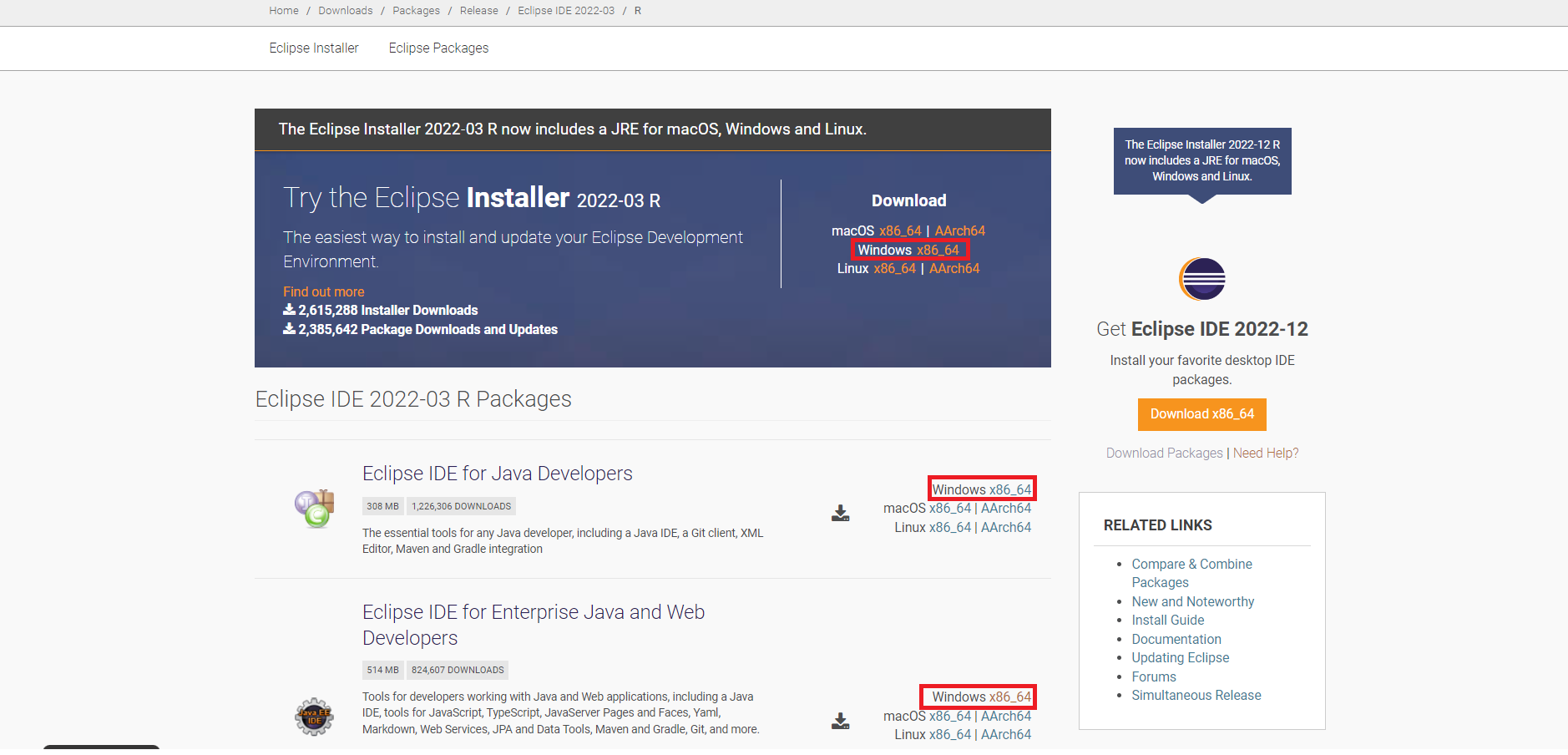
Task: Switch to the Eclipse Installer tab
Action: [314, 48]
